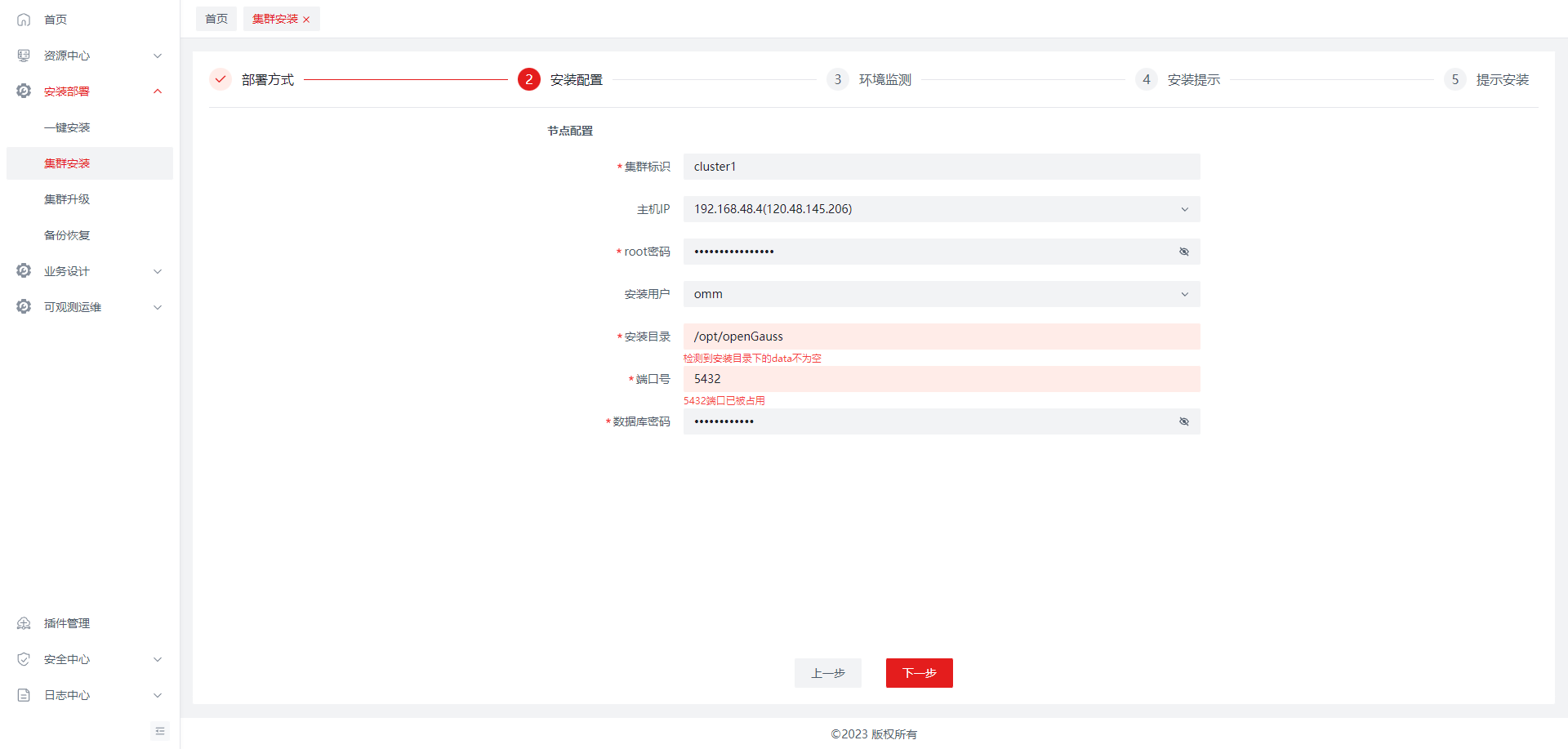Screen dimensions: 1568x749
Task: Click the 安全中心 shield icon
Action: tap(24, 659)
